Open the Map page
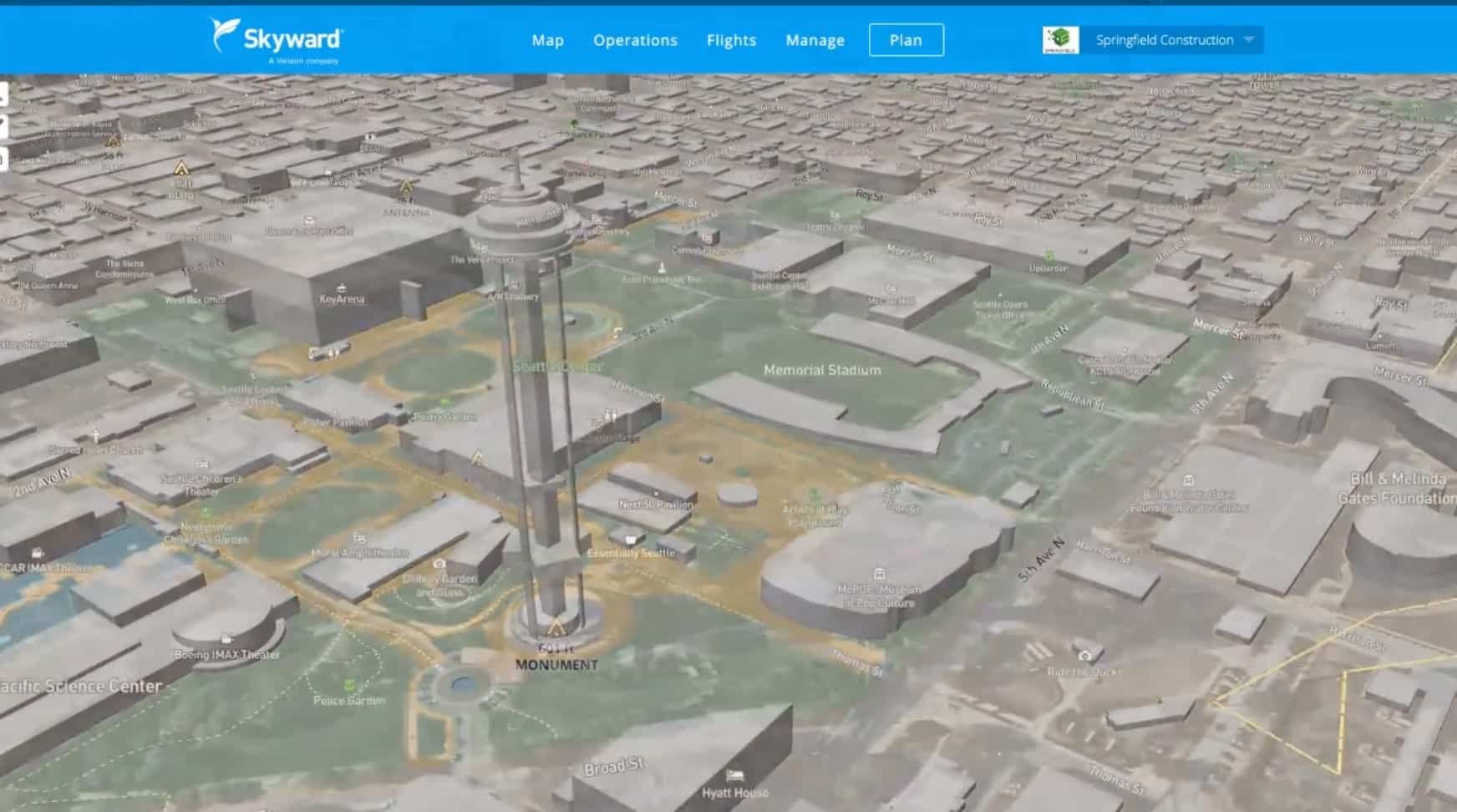 click(x=548, y=40)
